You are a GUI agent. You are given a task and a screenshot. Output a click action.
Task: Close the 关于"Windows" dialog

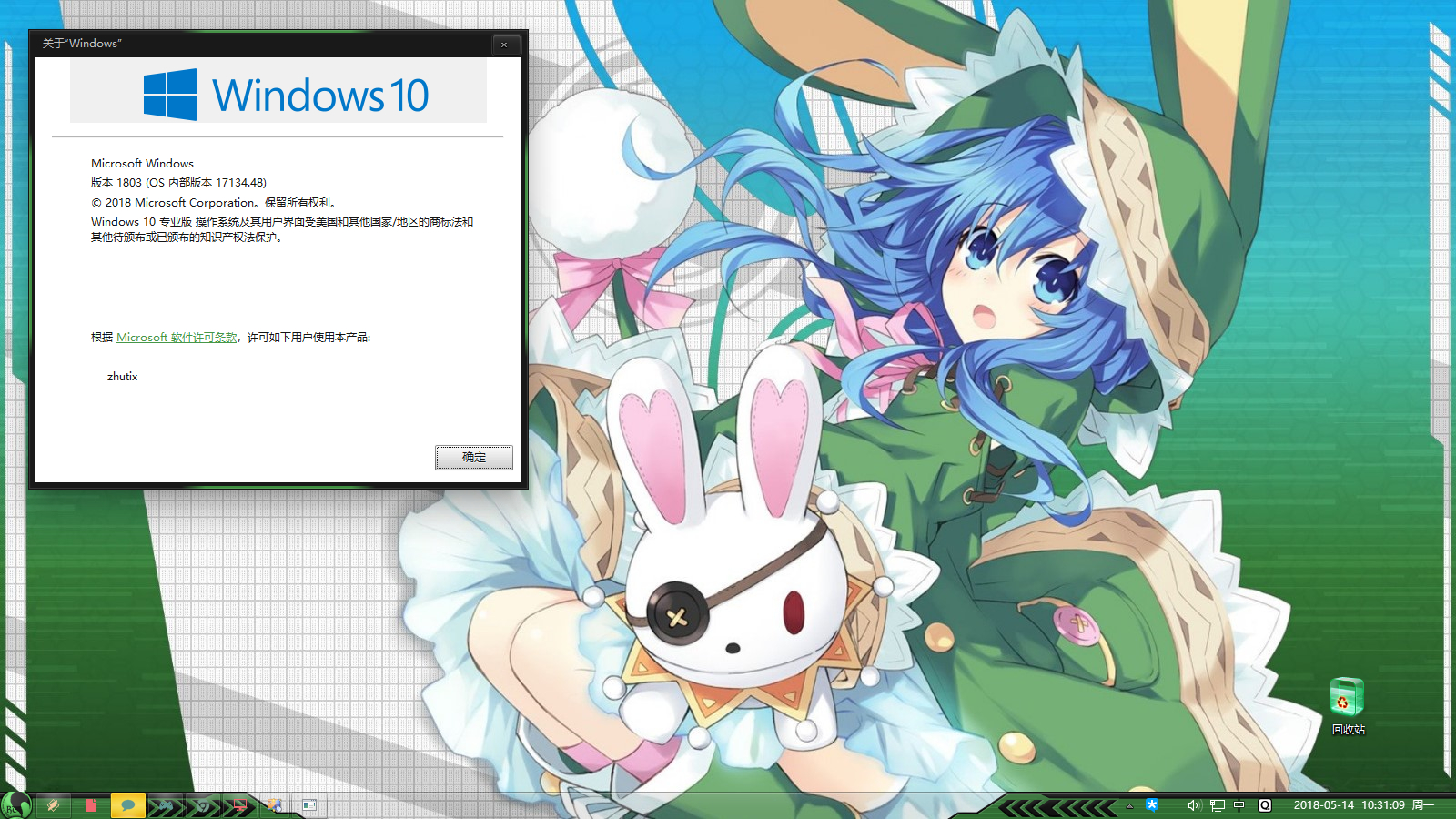tap(504, 44)
